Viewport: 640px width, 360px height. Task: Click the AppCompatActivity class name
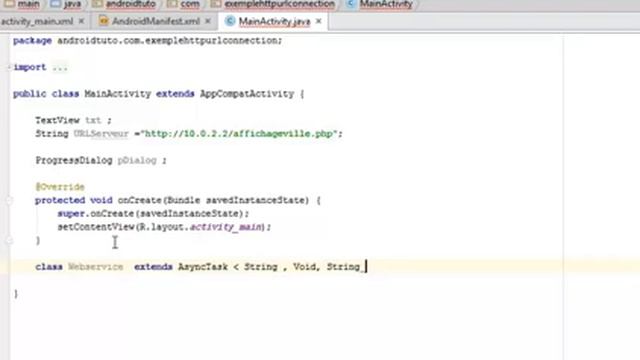point(247,94)
